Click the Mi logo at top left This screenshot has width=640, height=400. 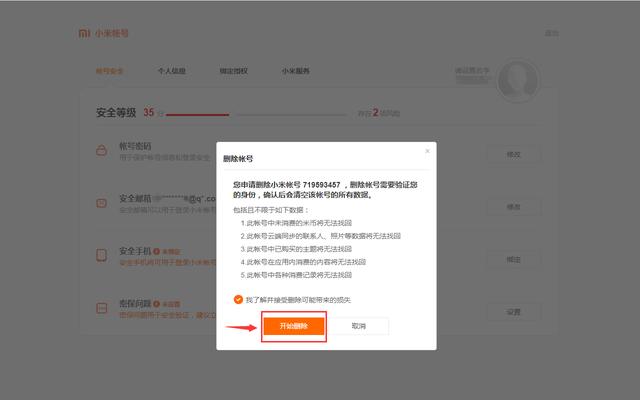[84, 33]
